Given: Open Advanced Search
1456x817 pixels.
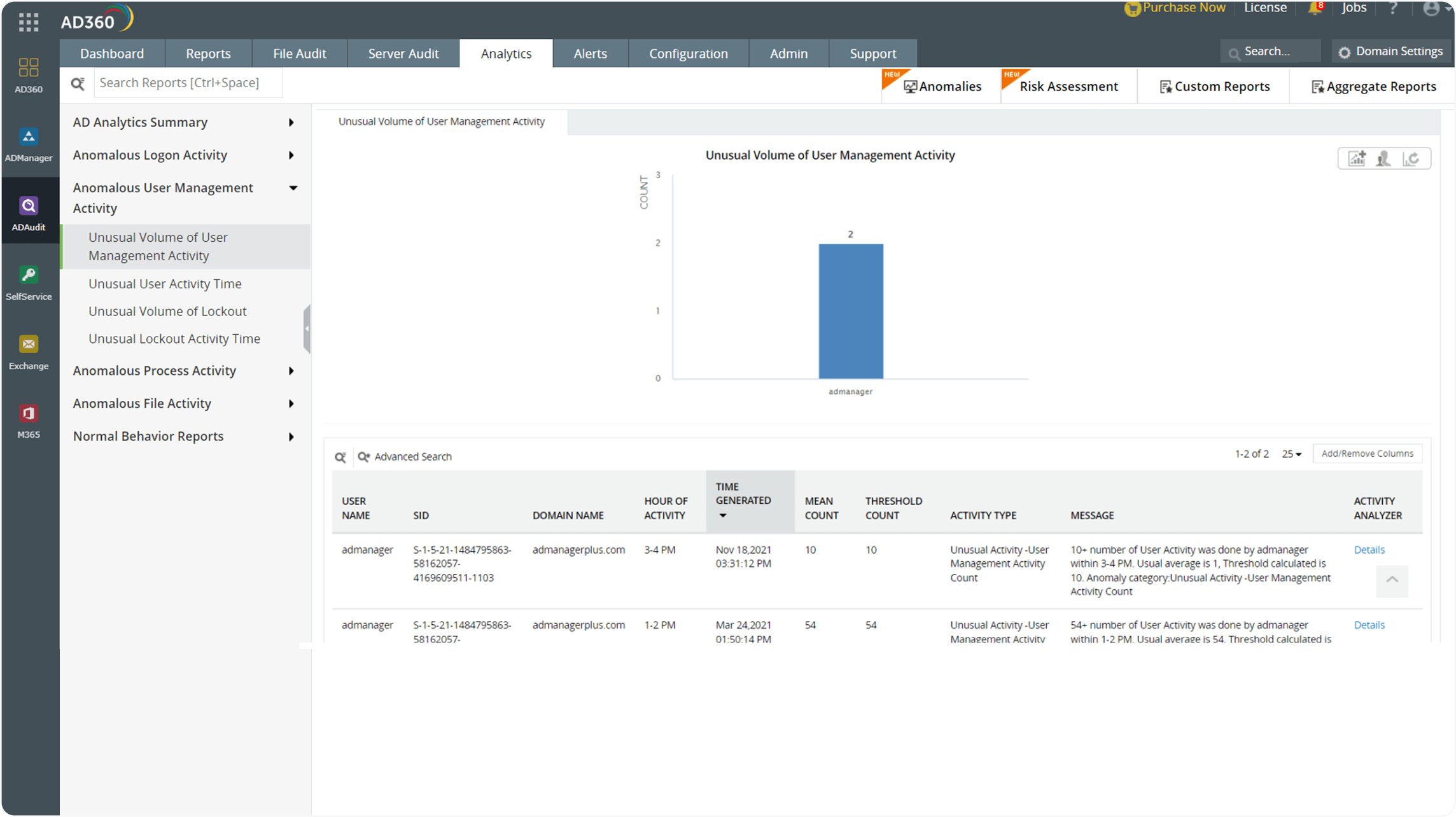Looking at the screenshot, I should [x=412, y=456].
